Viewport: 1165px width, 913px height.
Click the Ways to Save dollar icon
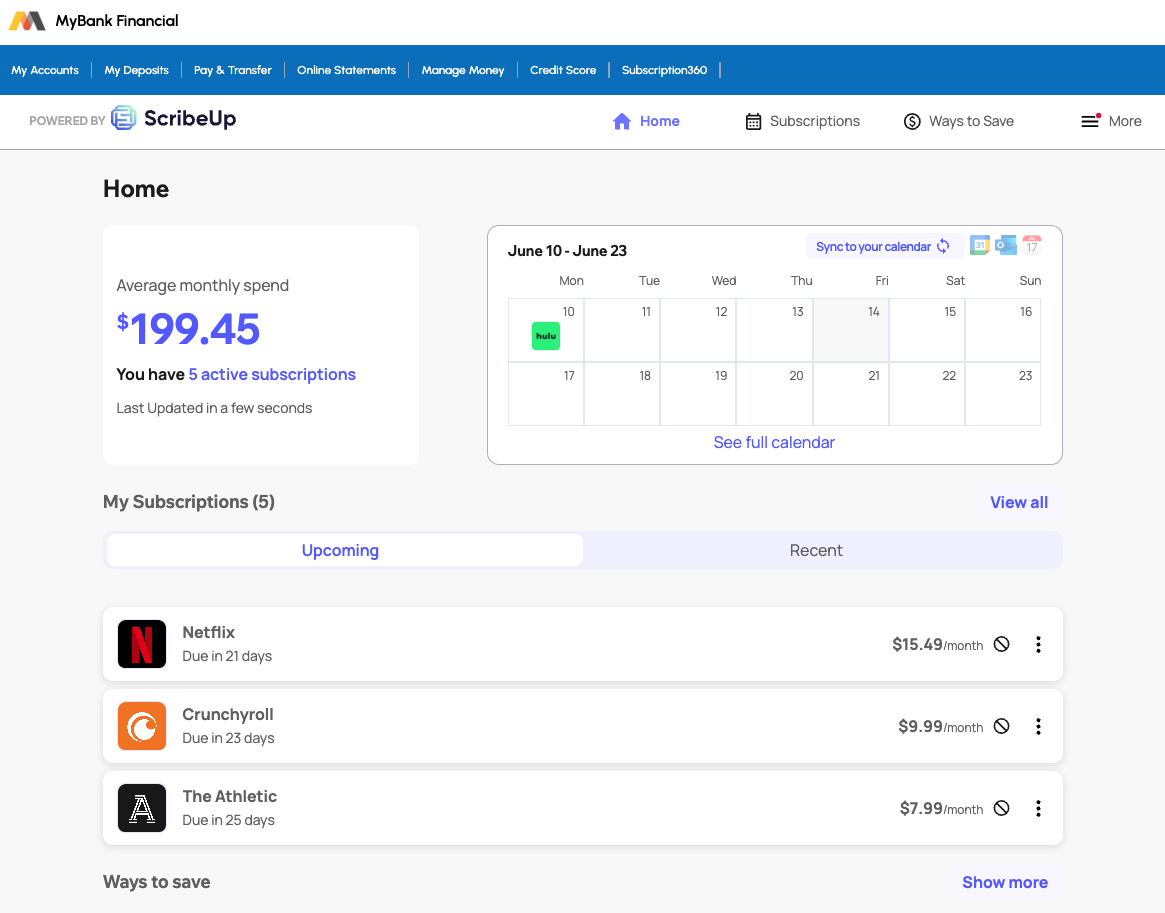click(x=912, y=121)
